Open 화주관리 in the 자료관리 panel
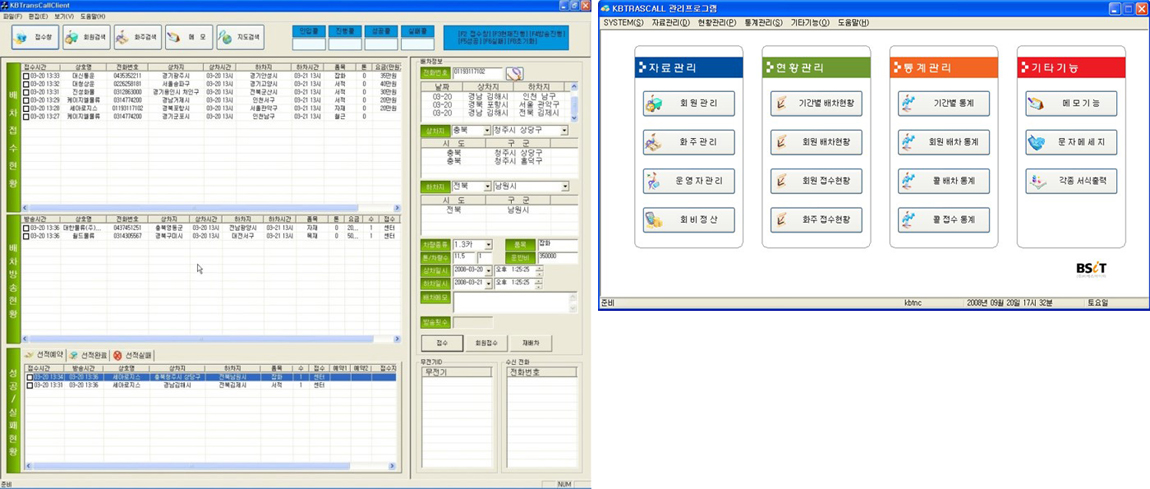This screenshot has width=1150, height=489. point(689,142)
